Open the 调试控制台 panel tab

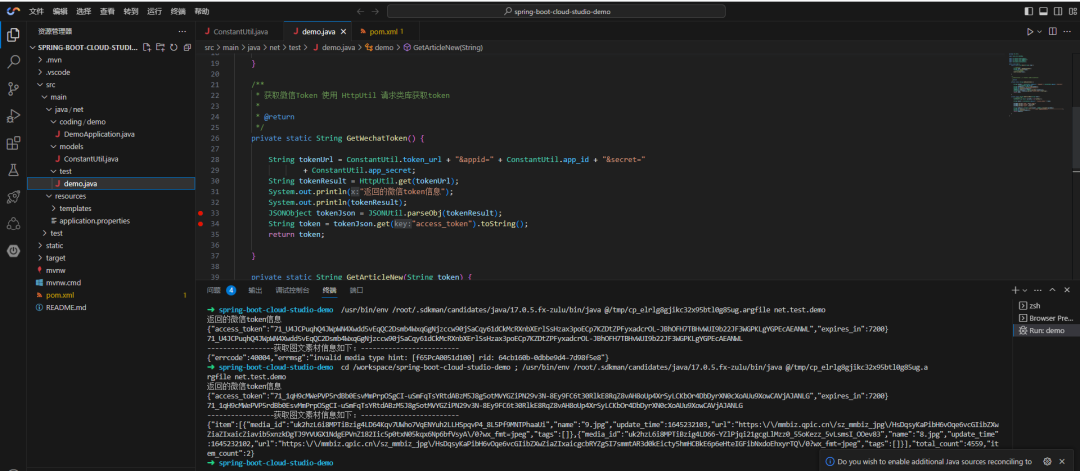[x=292, y=291]
